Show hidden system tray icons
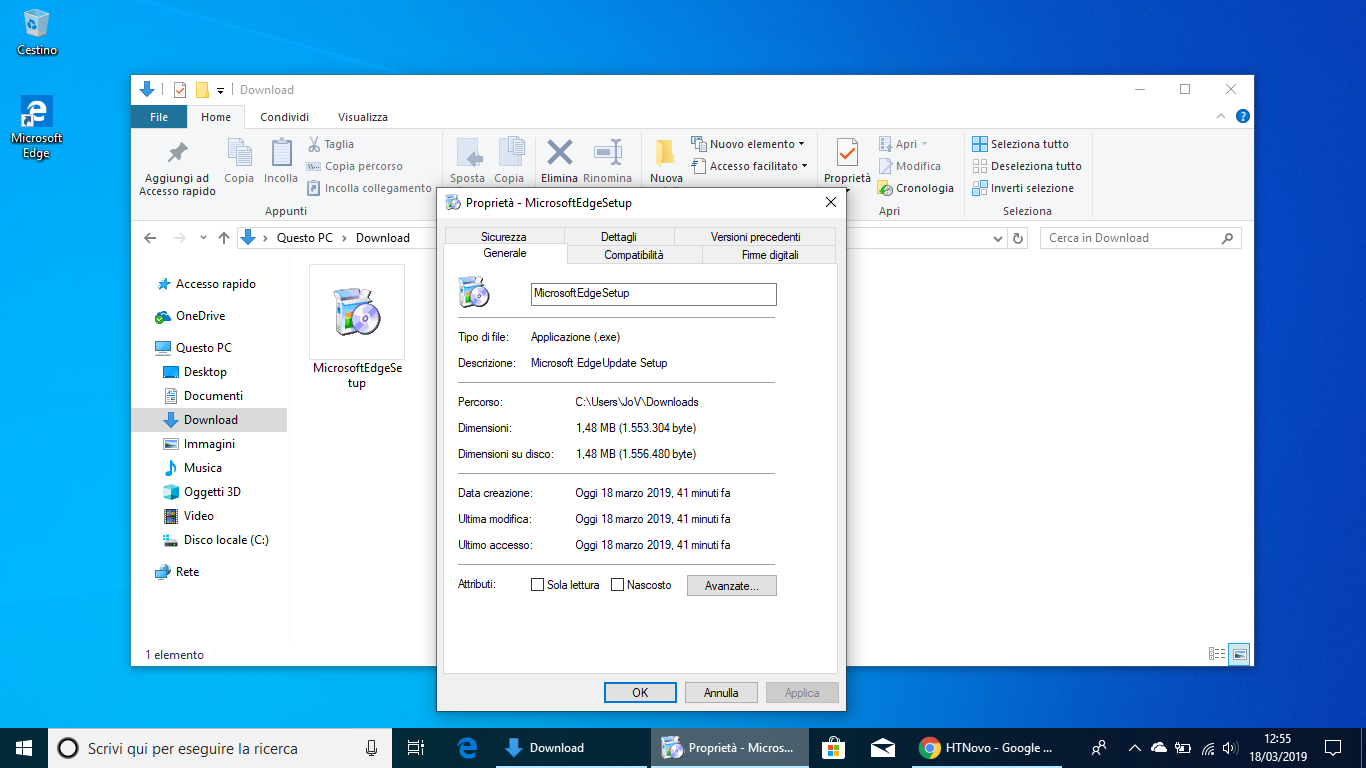Screen dimensions: 1366x768 [x=1134, y=747]
